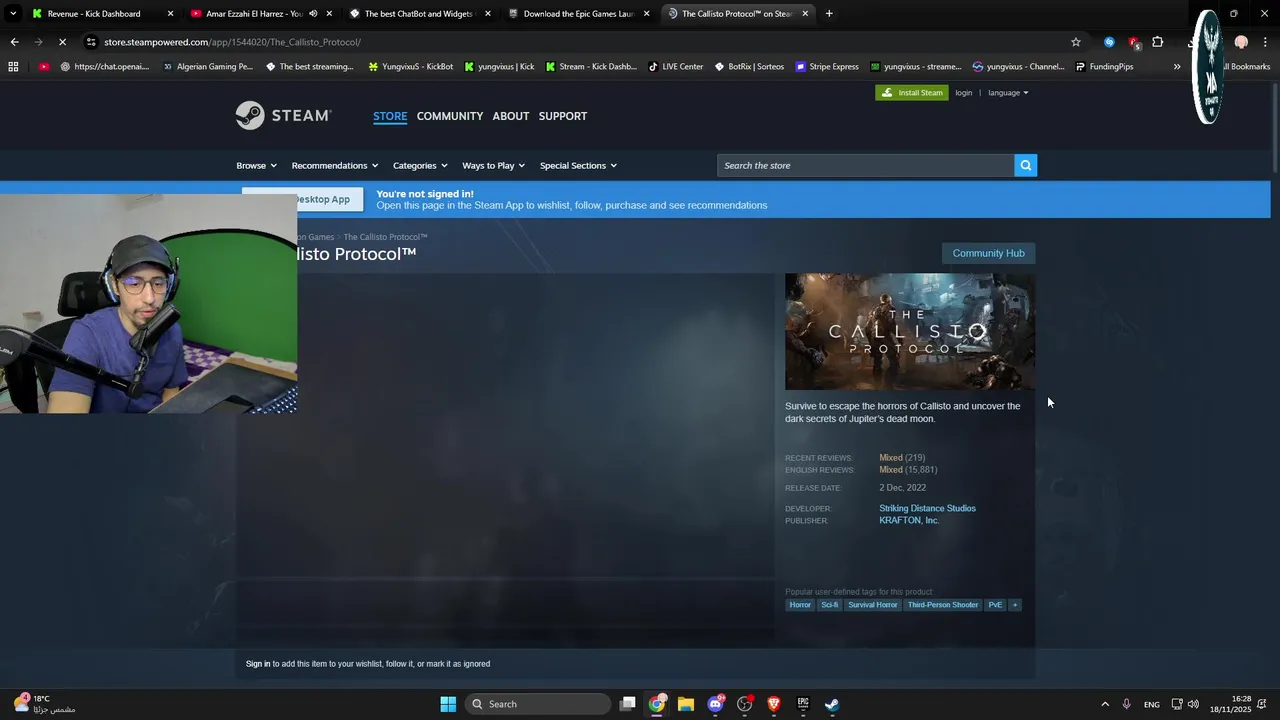
Task: Expand the Recommendations dropdown
Action: pos(335,165)
